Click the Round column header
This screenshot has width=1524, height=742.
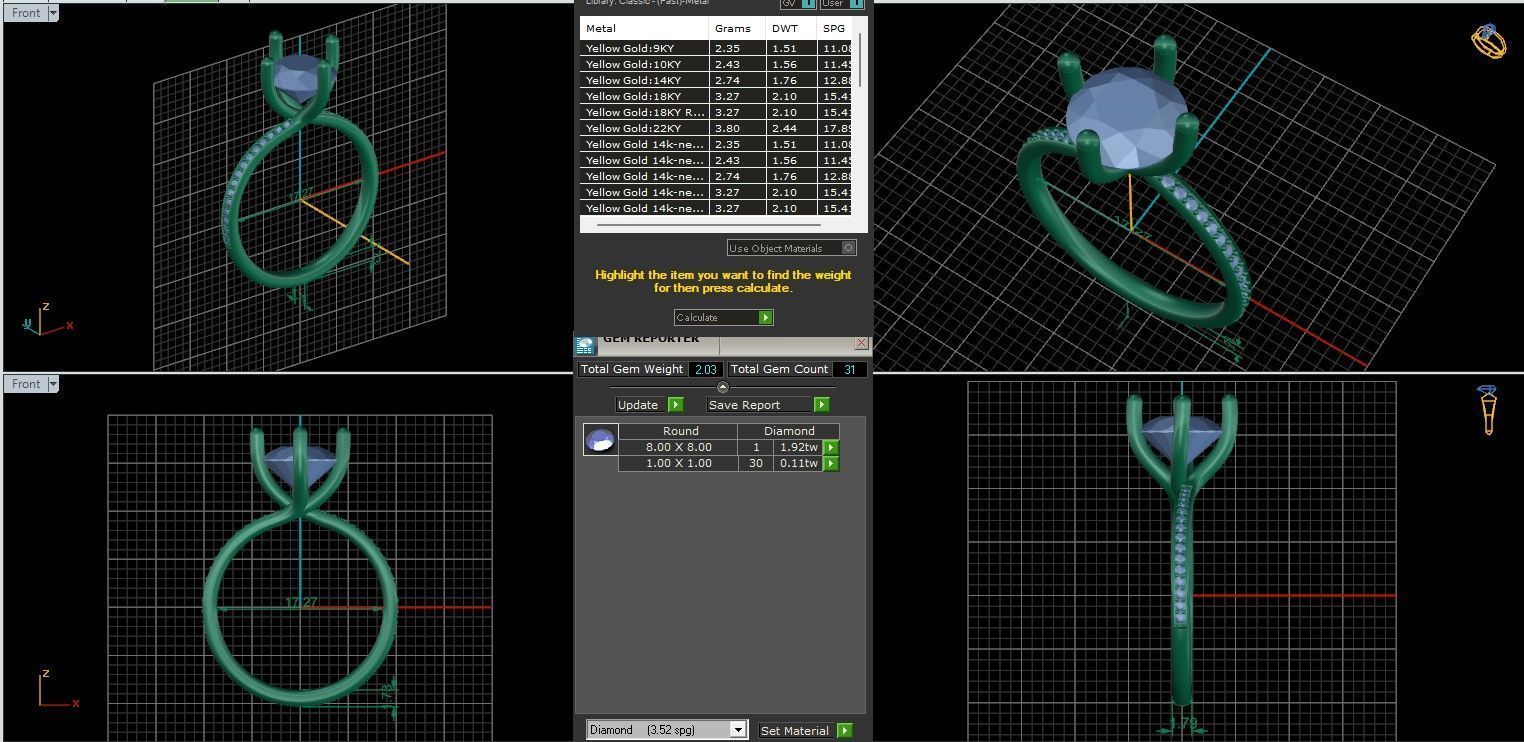[680, 431]
